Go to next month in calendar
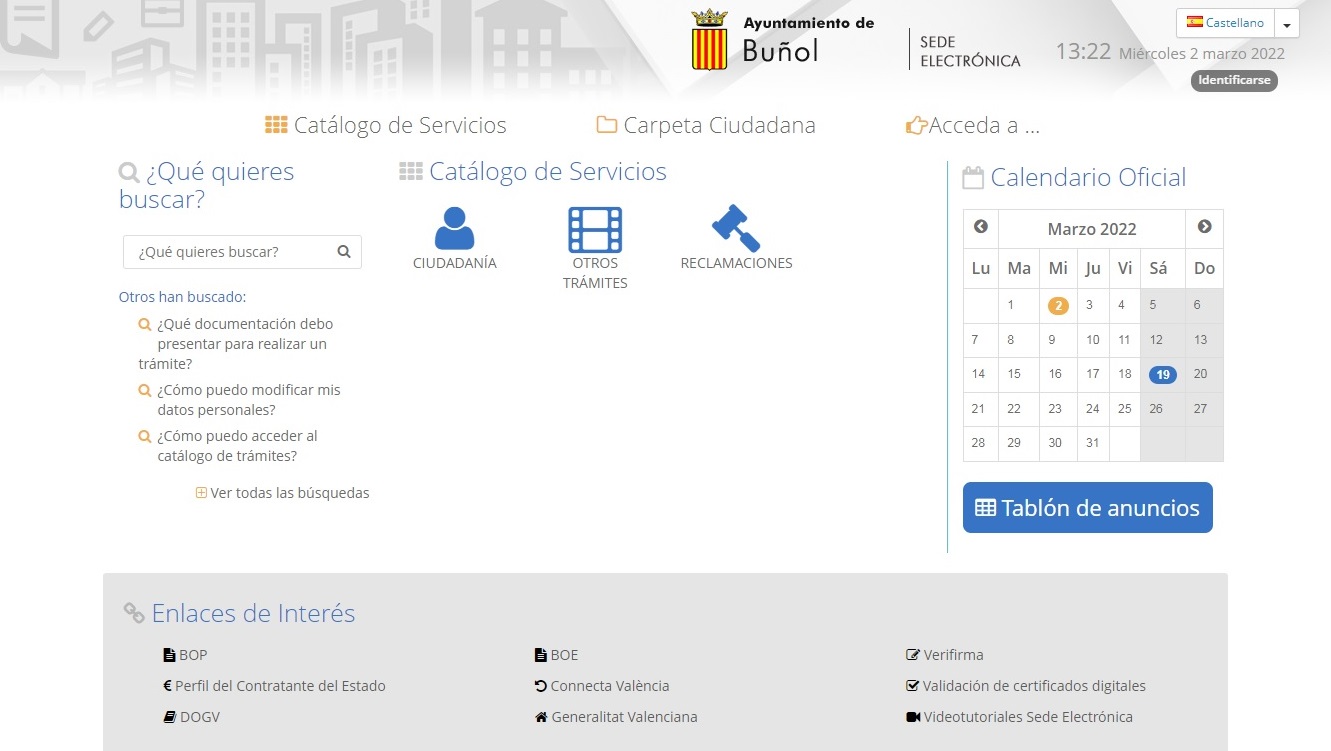 [x=1204, y=227]
